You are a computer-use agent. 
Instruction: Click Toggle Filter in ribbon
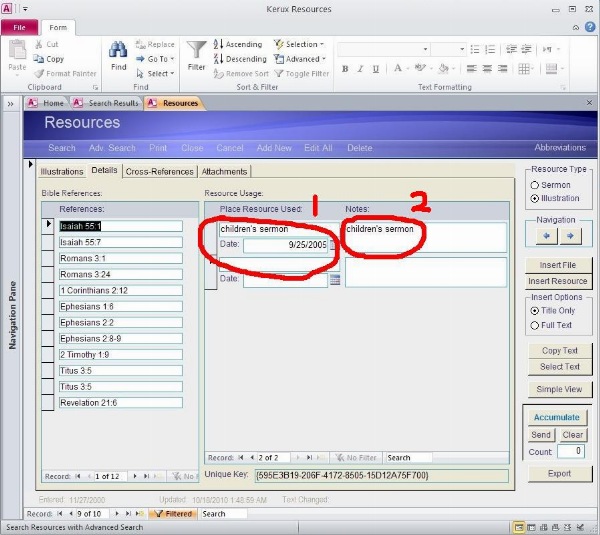click(302, 73)
